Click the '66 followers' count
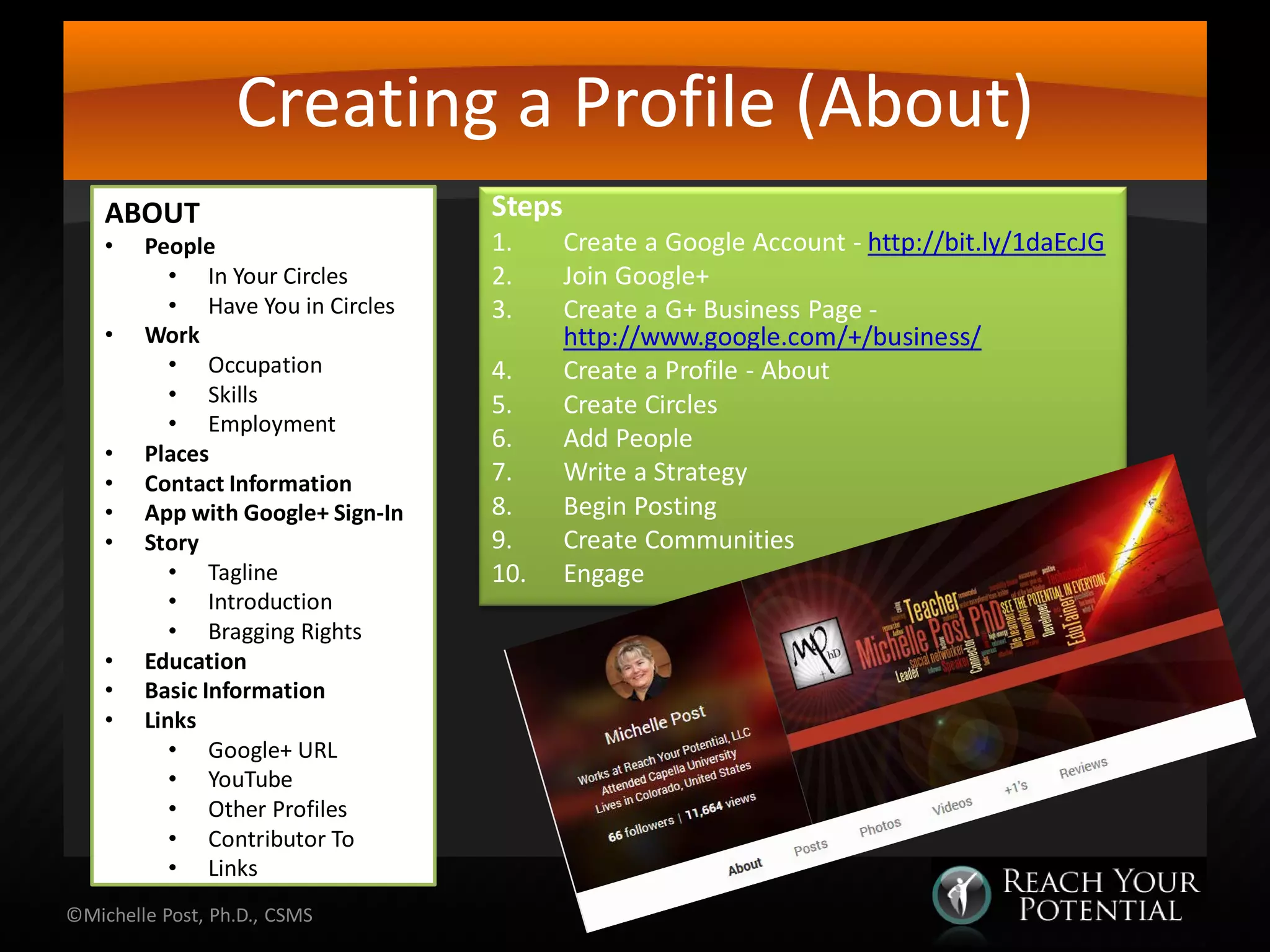Image resolution: width=1270 pixels, height=952 pixels. pos(641,829)
